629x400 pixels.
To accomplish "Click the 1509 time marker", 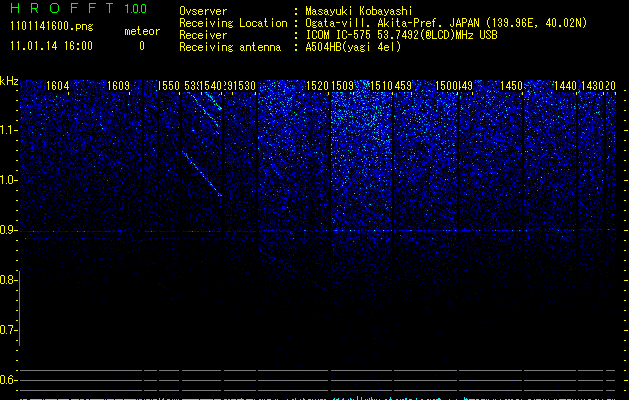I will pos(343,86).
